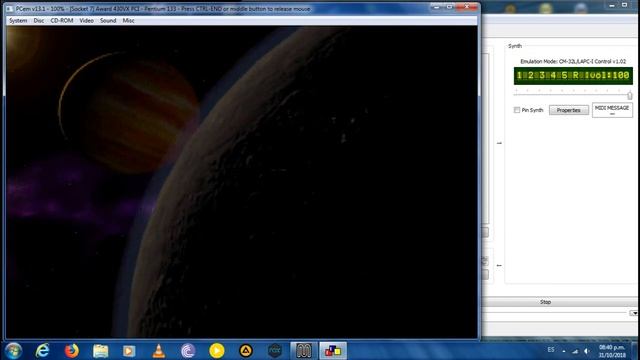Open the Video menu in PCem
Screen dimensions: 640x360
(x=87, y=20)
